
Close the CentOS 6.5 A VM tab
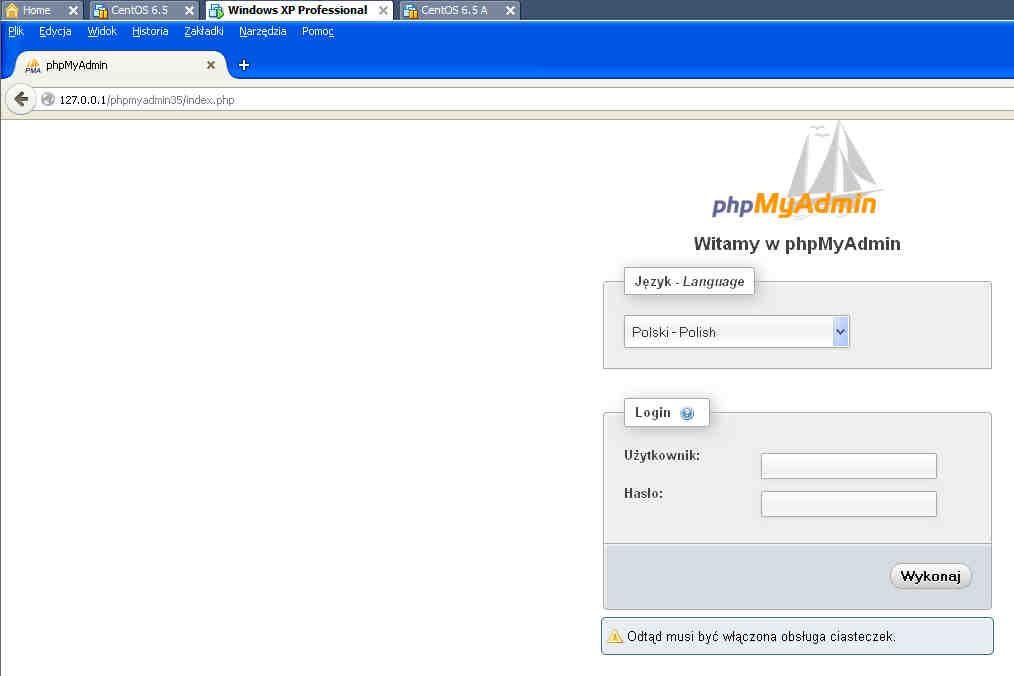510,10
